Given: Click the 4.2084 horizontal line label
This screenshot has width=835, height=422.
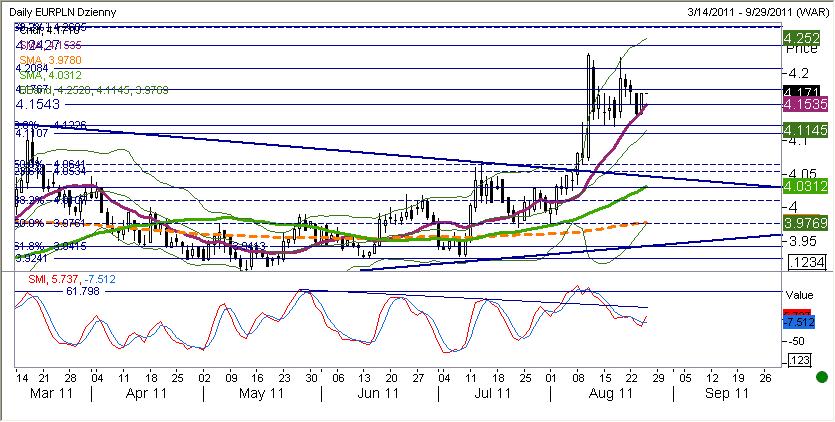Looking at the screenshot, I should [32, 68].
